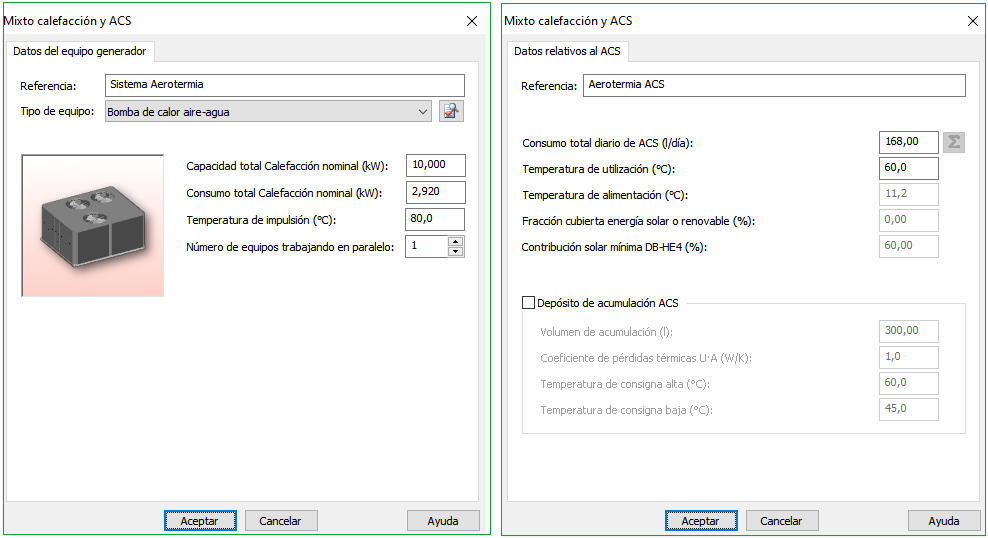
Task: Select the Datos del equipo generador tab
Action: tap(79, 51)
